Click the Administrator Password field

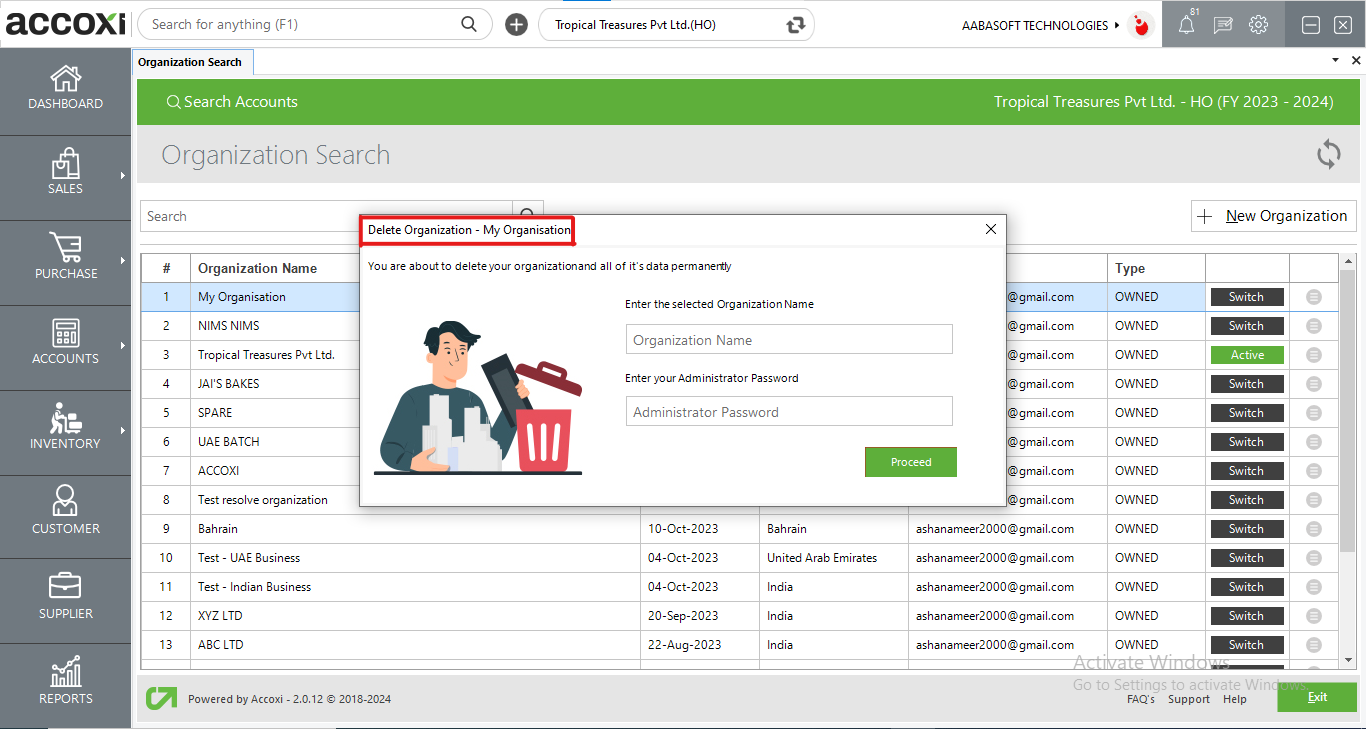(x=789, y=412)
